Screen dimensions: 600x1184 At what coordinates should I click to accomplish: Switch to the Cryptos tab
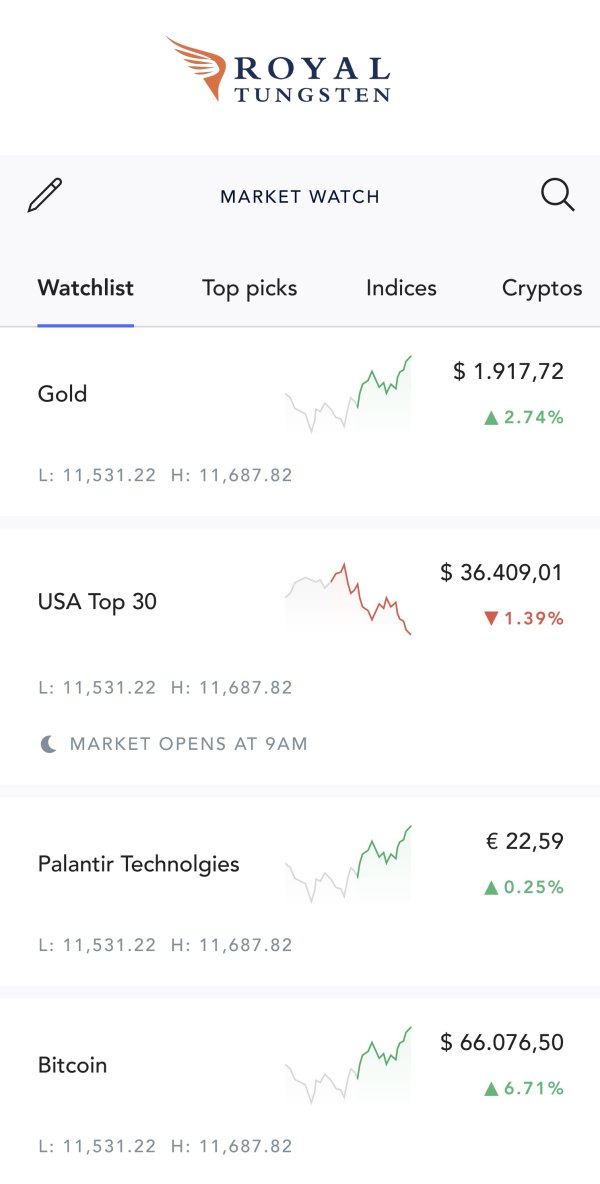pyautogui.click(x=542, y=288)
